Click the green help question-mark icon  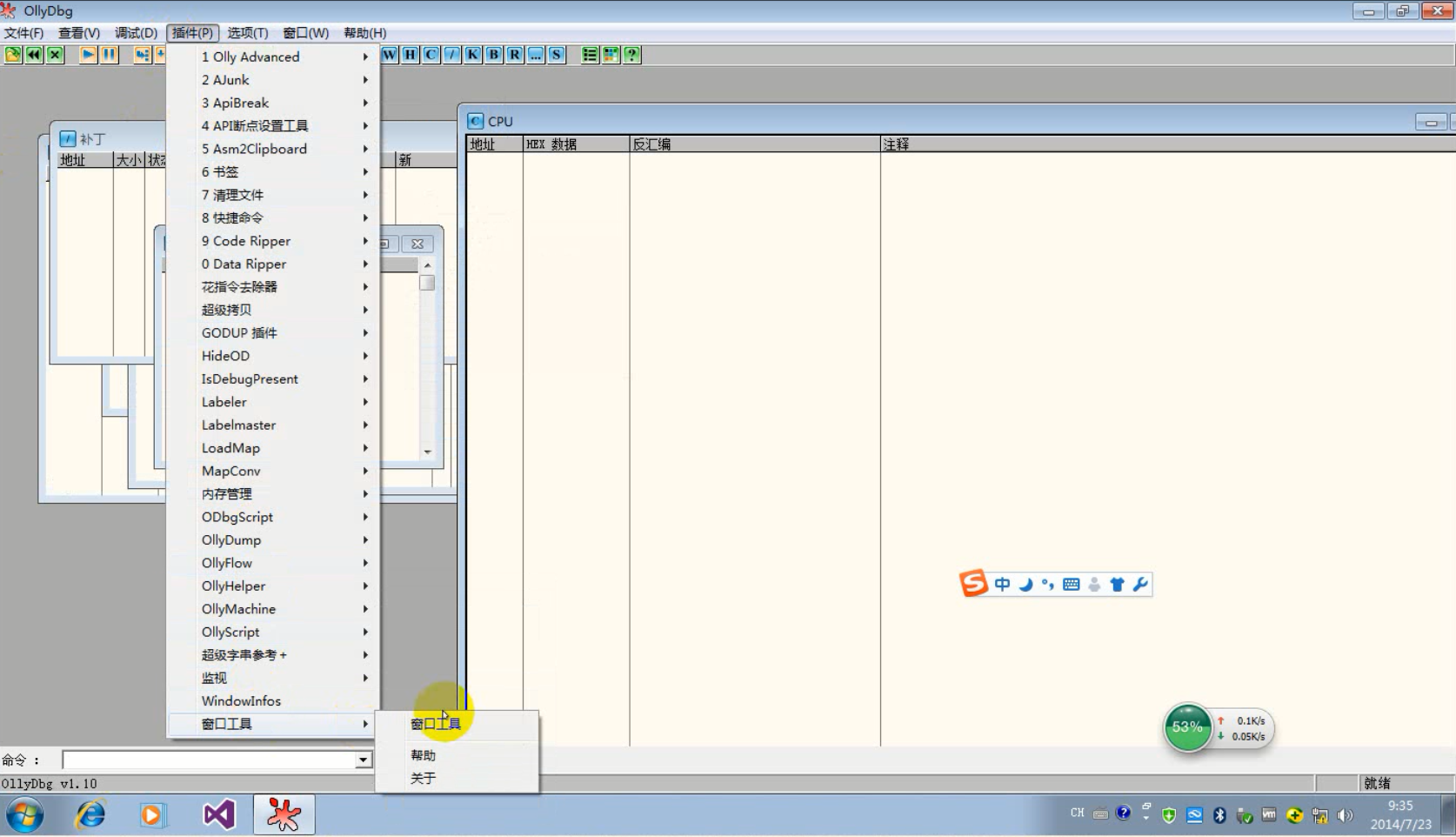[x=631, y=55]
